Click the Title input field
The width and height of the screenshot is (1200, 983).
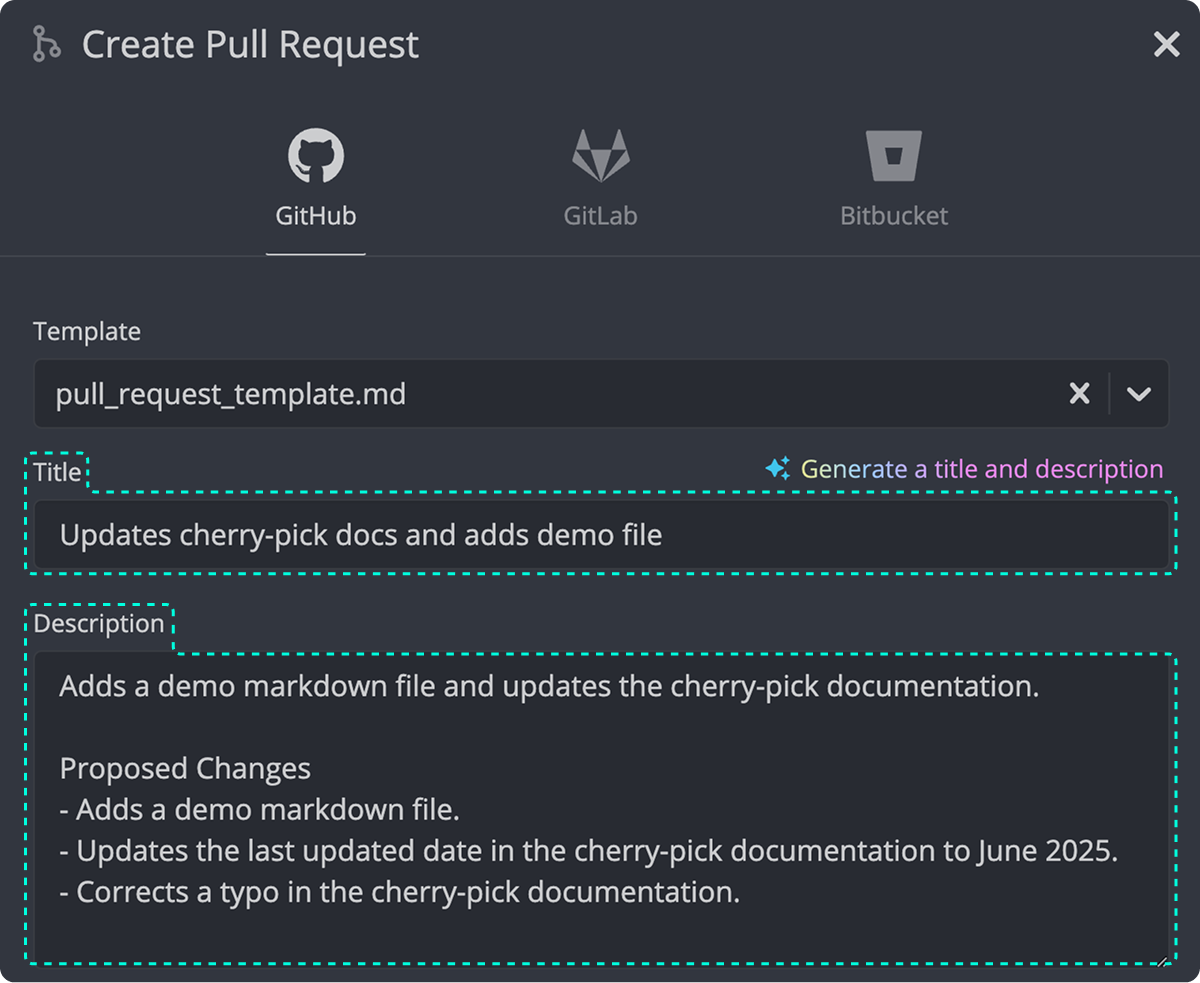coord(600,535)
